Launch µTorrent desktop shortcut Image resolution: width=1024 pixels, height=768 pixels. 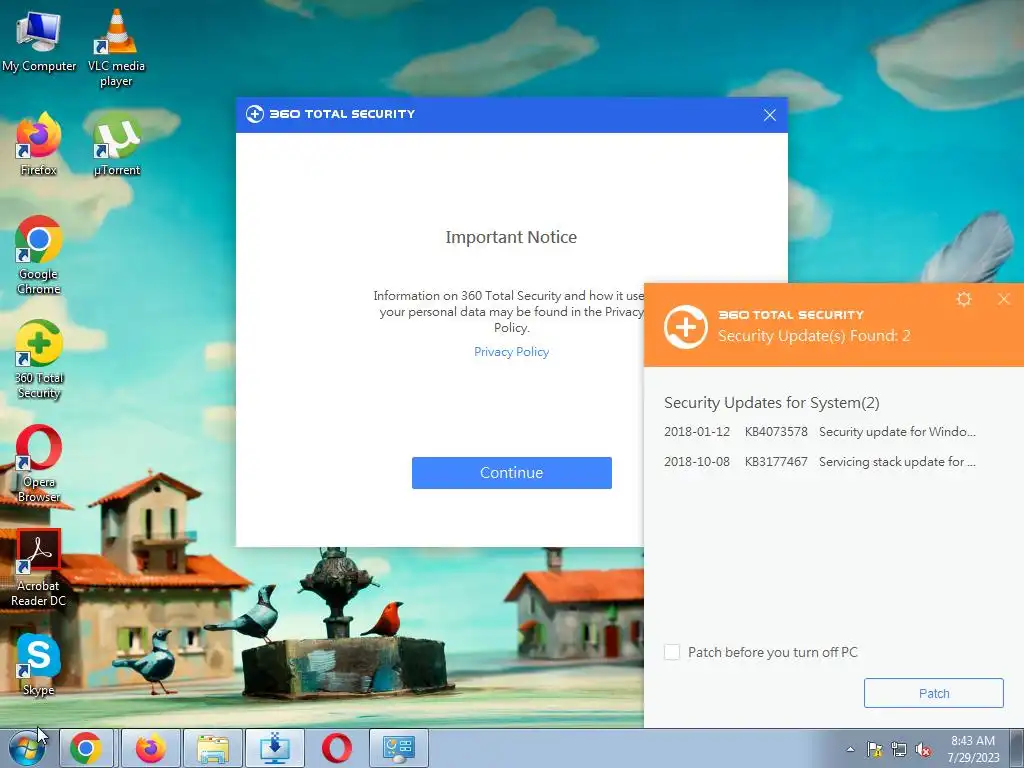point(116,144)
